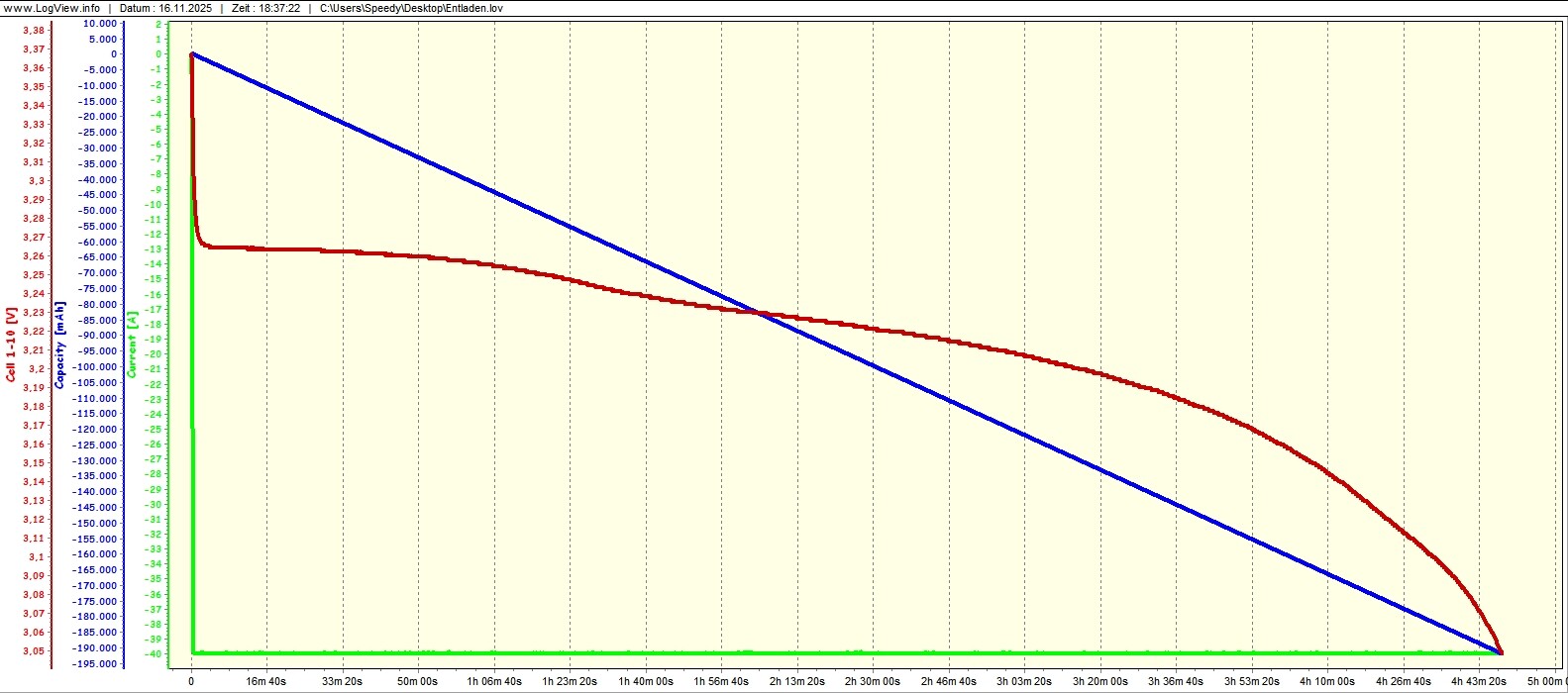Click the end point where all curves converge
1568x693 pixels.
click(1501, 652)
